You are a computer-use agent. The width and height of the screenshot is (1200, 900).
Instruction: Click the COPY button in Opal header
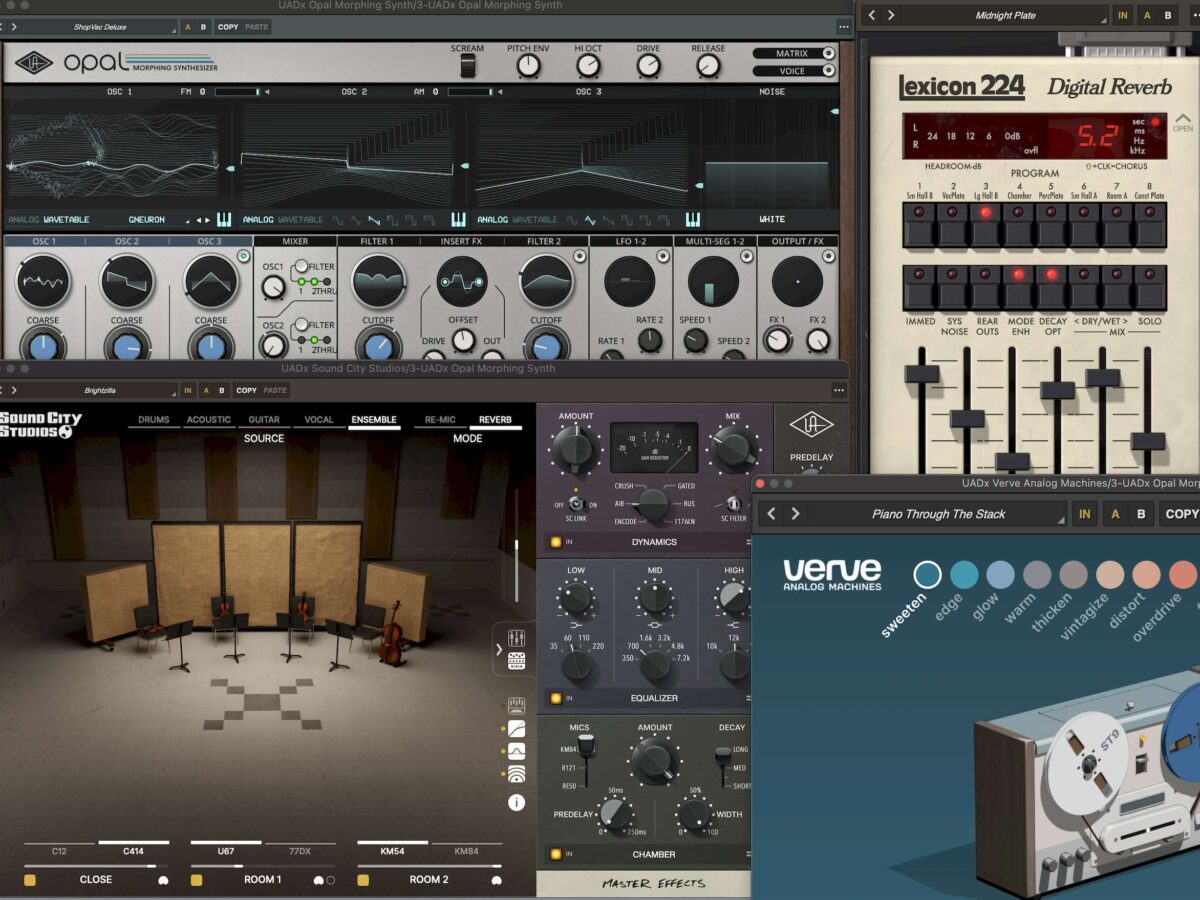[228, 27]
